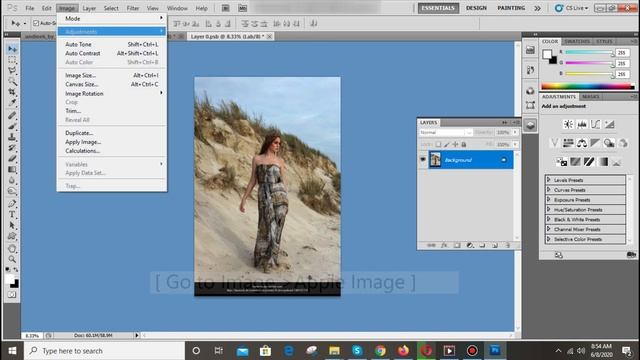Toggle lock position in Layers panel

[x=455, y=144]
